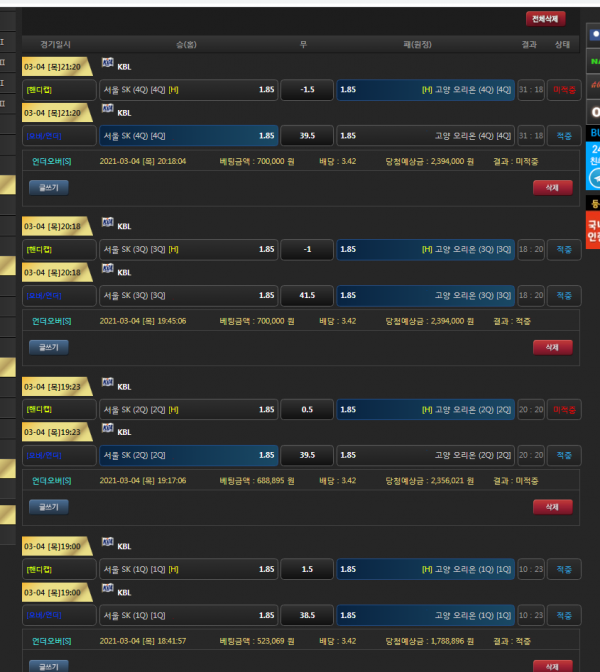The width and height of the screenshot is (600, 672).
Task: Select 서울 SK (2Q) [H] handicap cell
Action: (189, 410)
